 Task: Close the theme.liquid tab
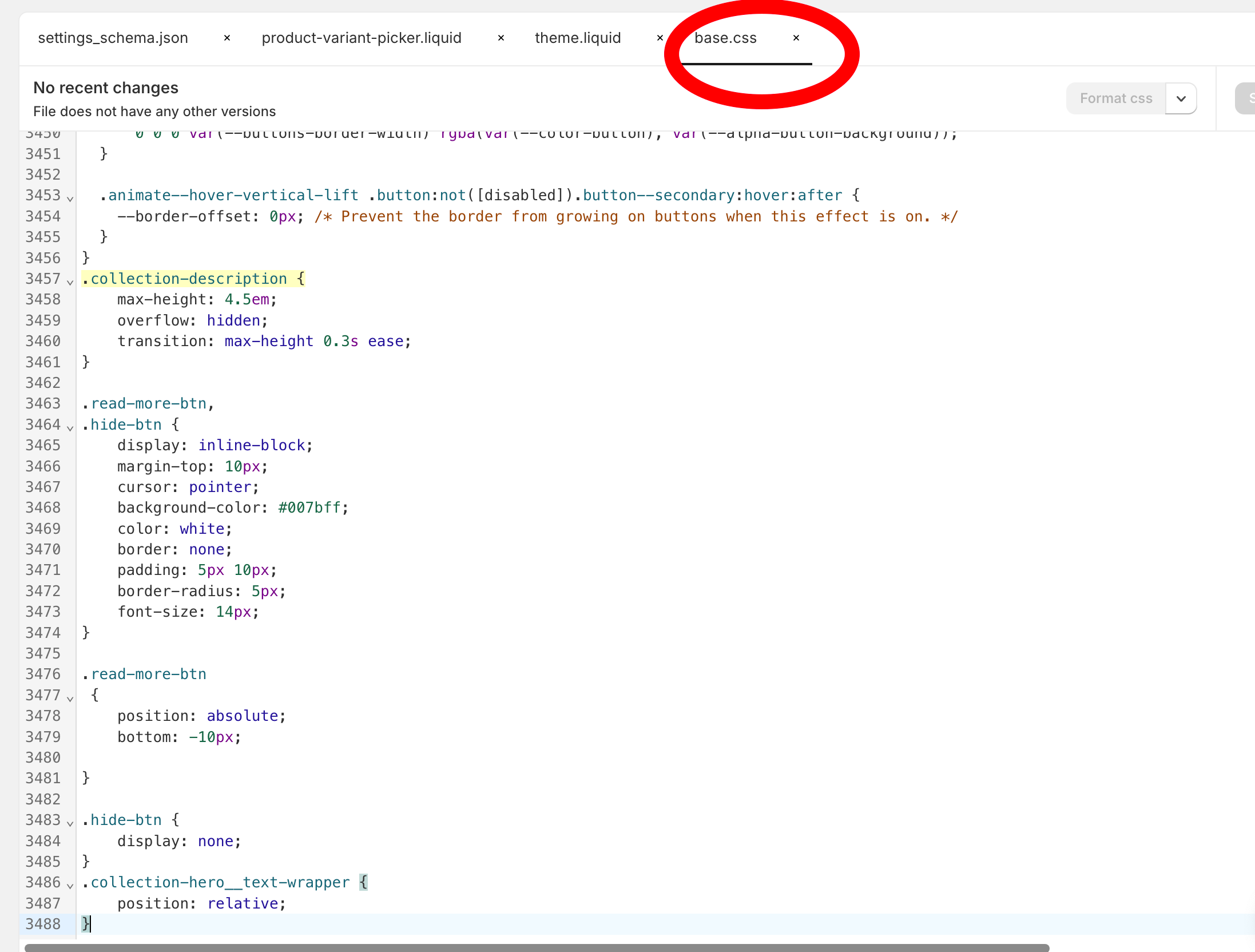(x=660, y=38)
